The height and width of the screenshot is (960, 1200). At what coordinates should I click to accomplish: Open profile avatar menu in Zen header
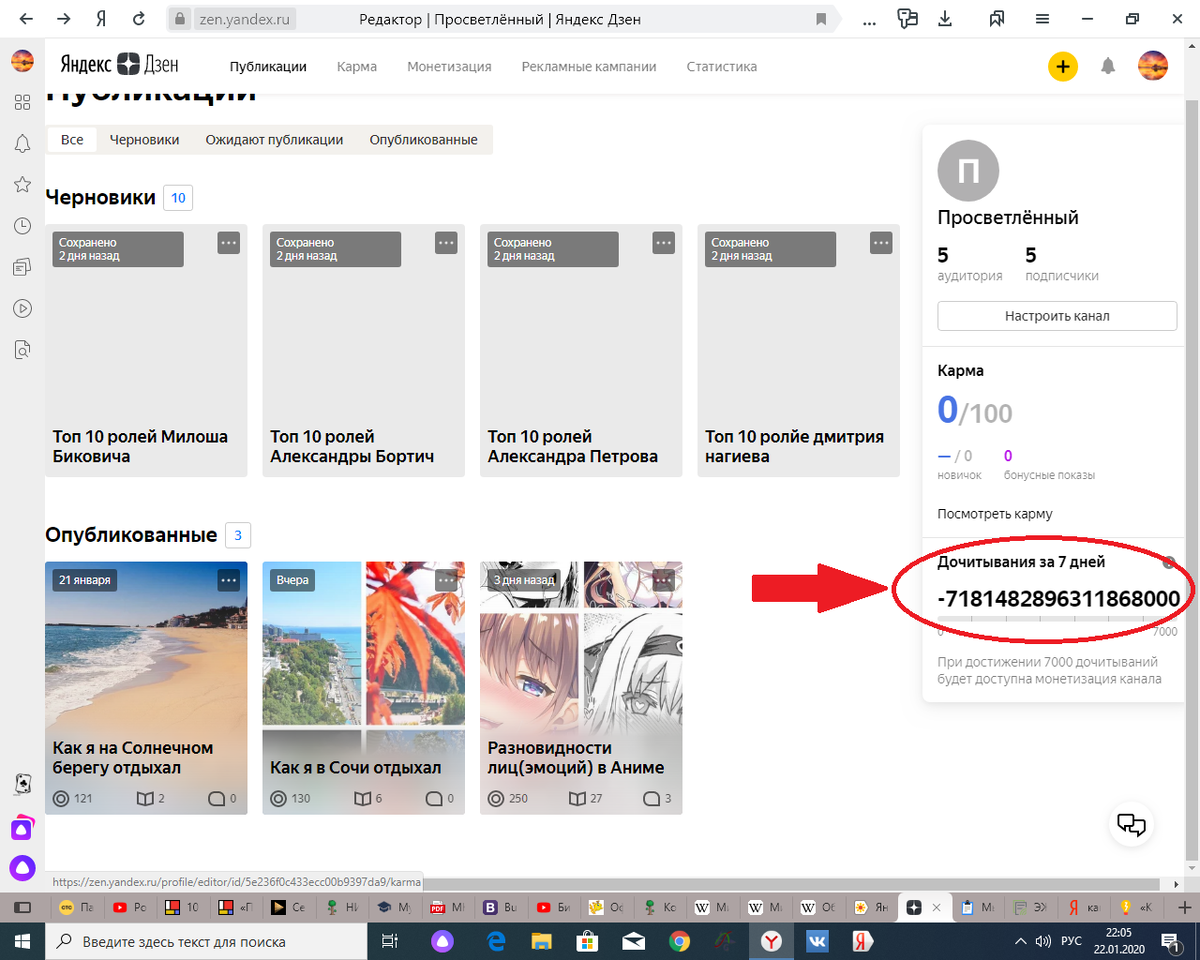(x=1153, y=67)
